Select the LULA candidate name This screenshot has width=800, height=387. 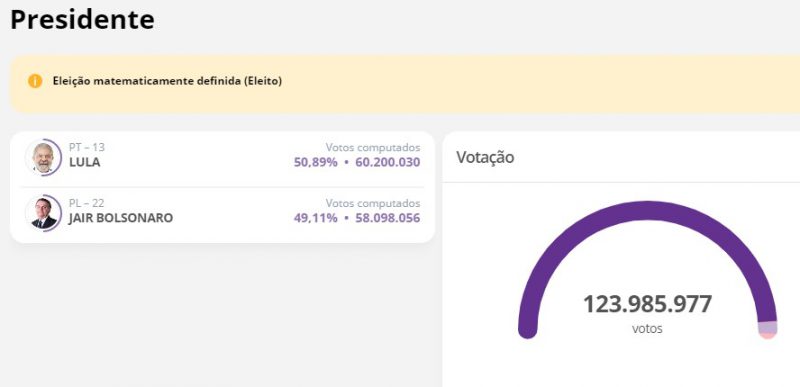point(85,163)
